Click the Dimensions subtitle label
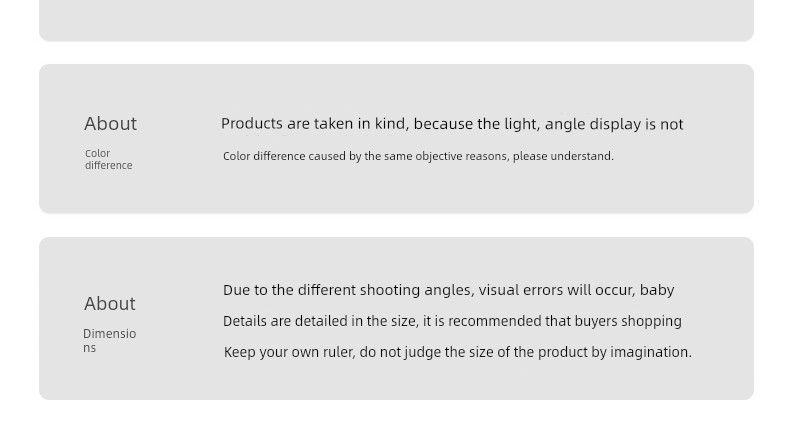Screen dimensions: 790x442 (109, 341)
